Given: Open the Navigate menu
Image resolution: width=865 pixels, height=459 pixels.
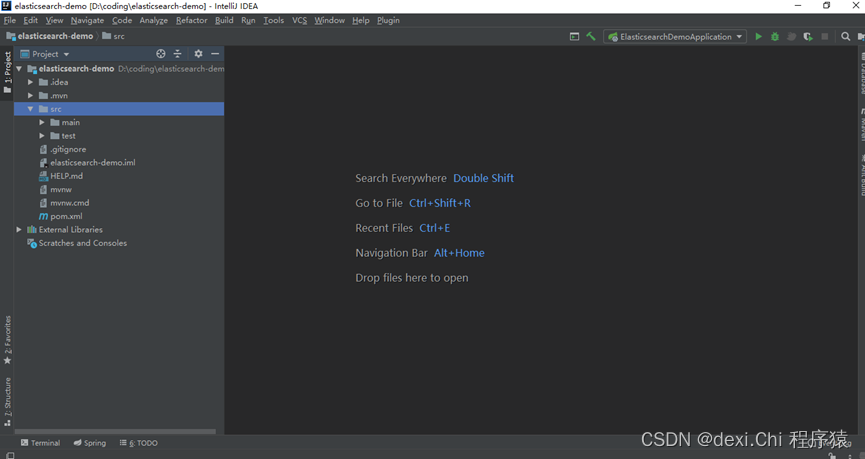Looking at the screenshot, I should pyautogui.click(x=87, y=20).
